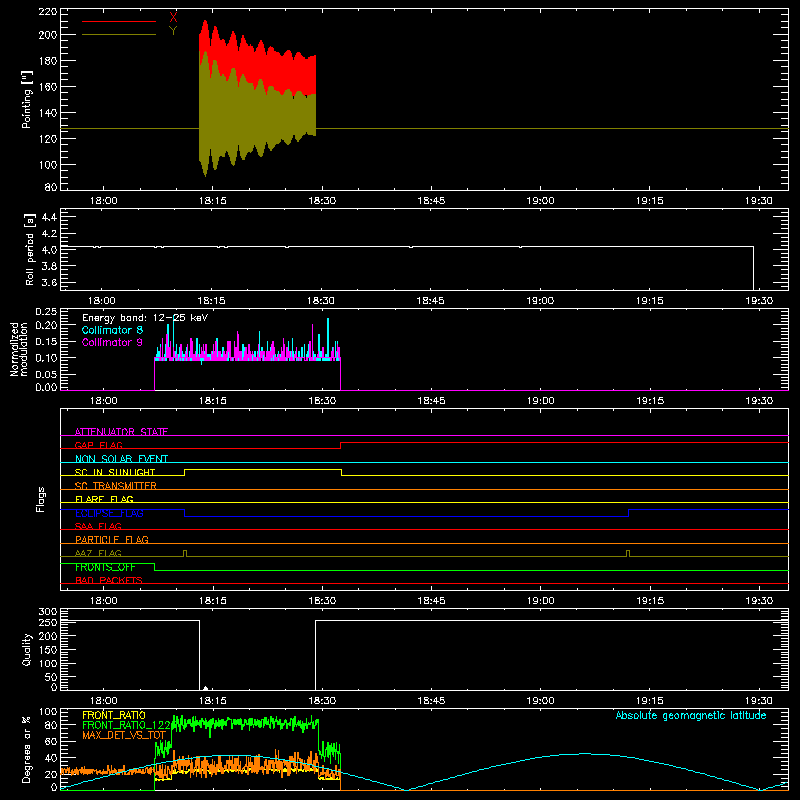Click the ECLIPSE_FLAG label
The height and width of the screenshot is (800, 800).
click(x=109, y=513)
